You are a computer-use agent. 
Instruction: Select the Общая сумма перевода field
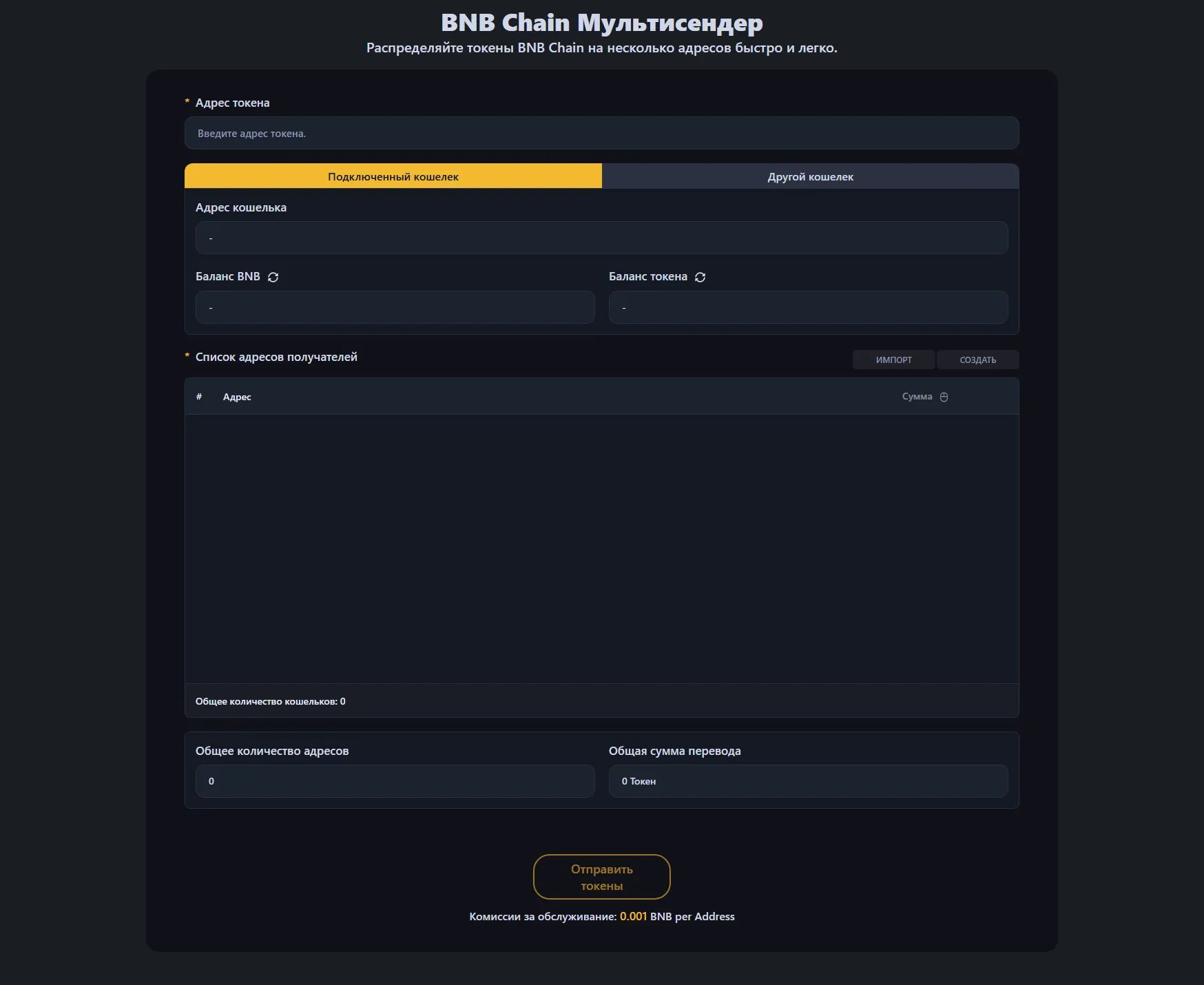[x=808, y=781]
